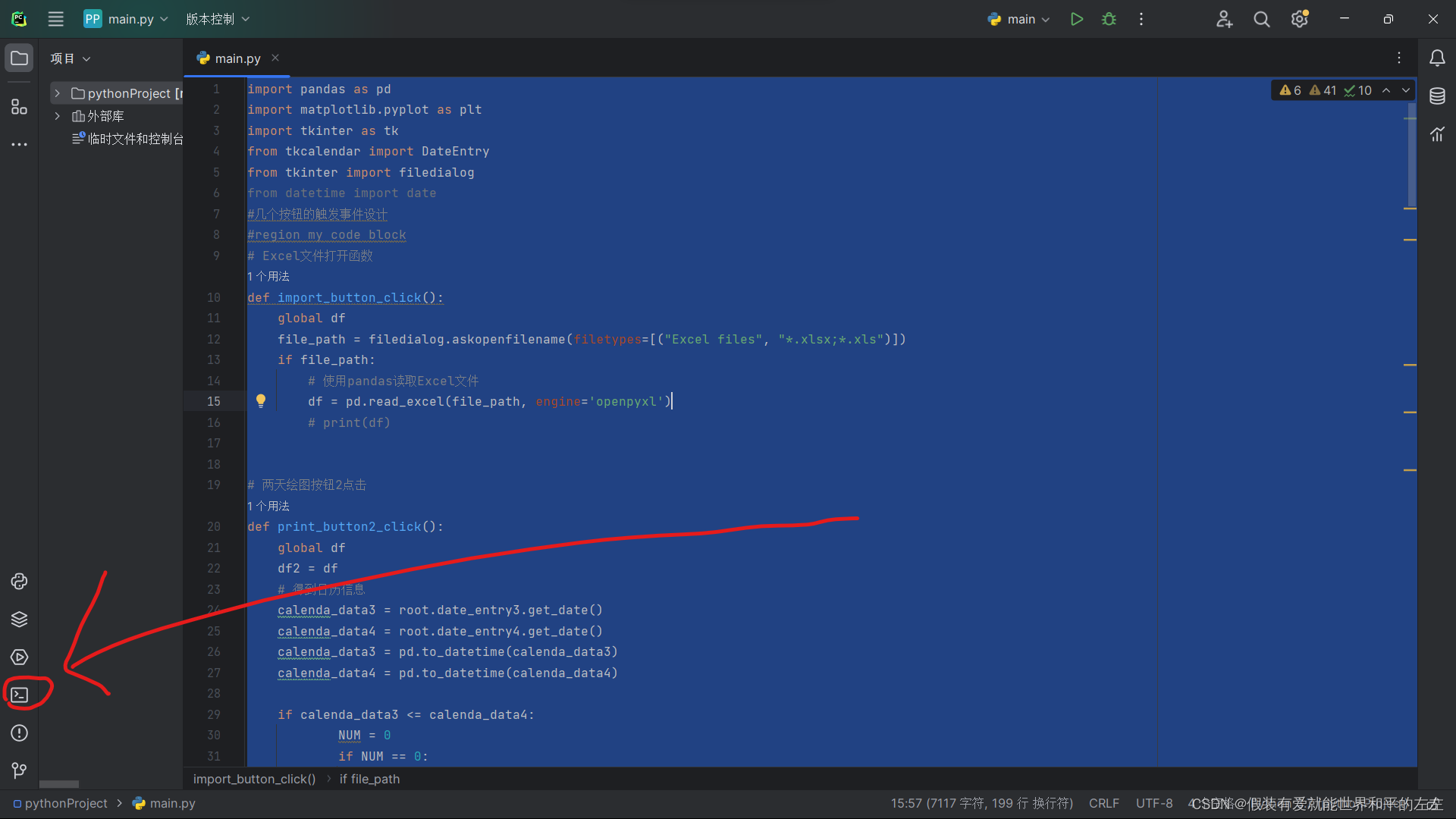Image resolution: width=1456 pixels, height=819 pixels.
Task: Open the Problems tool window
Action: (20, 733)
